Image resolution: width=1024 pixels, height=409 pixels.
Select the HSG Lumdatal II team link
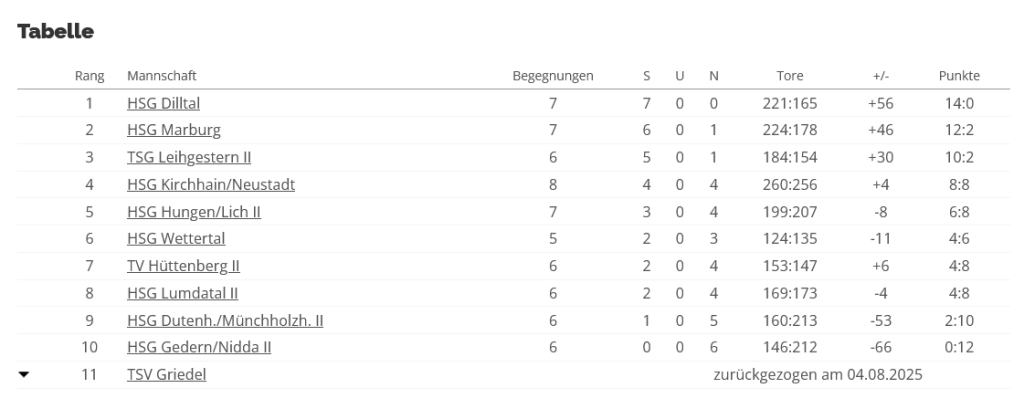click(182, 293)
